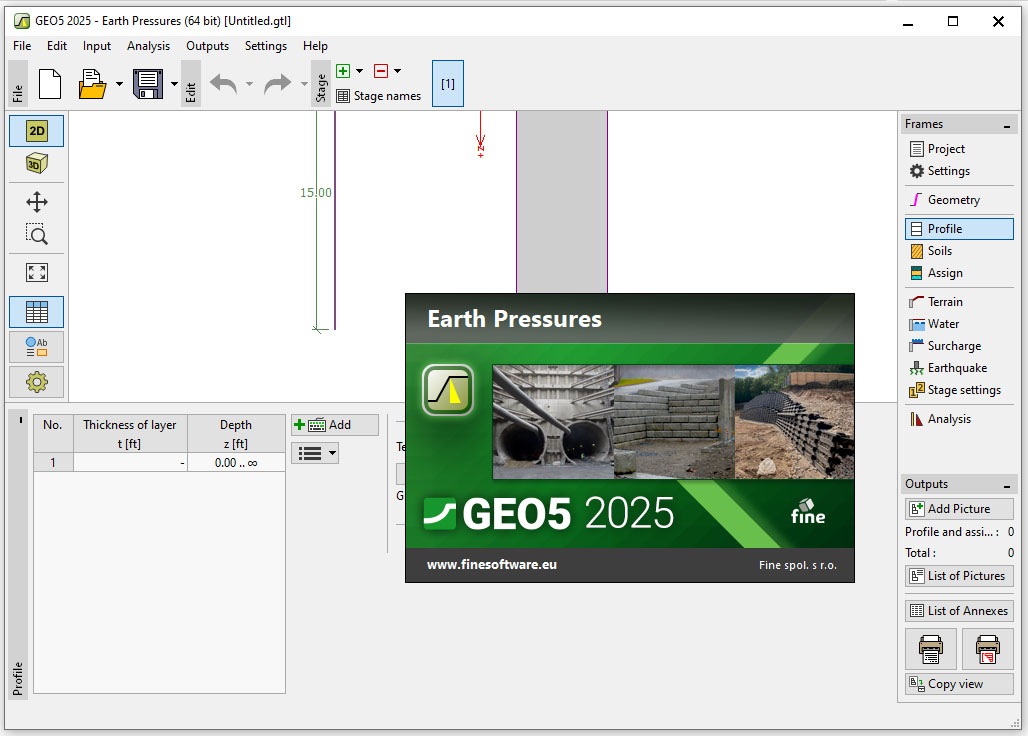Toggle the table display button
The height and width of the screenshot is (736, 1028).
37,312
